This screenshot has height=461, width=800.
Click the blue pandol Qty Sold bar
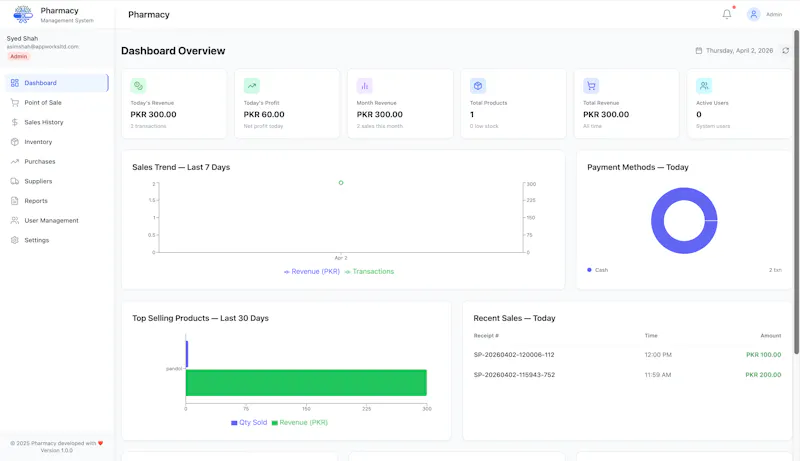pyautogui.click(x=187, y=354)
